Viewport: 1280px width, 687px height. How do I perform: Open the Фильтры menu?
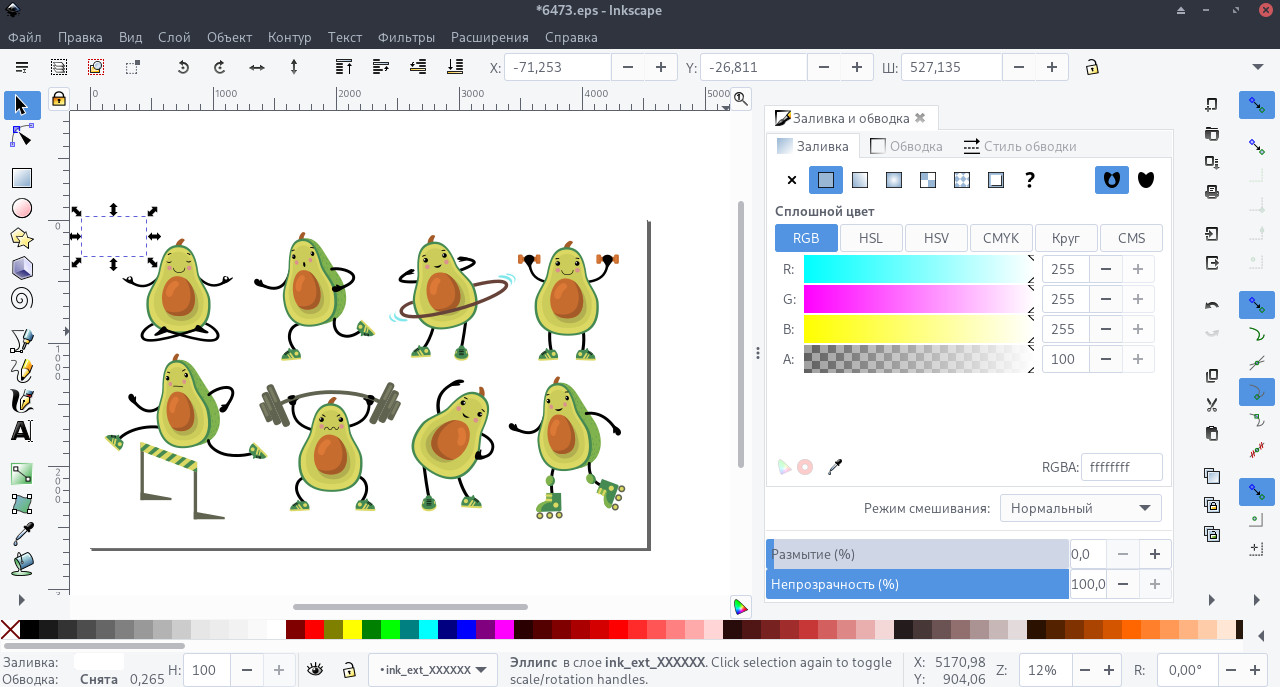point(406,37)
